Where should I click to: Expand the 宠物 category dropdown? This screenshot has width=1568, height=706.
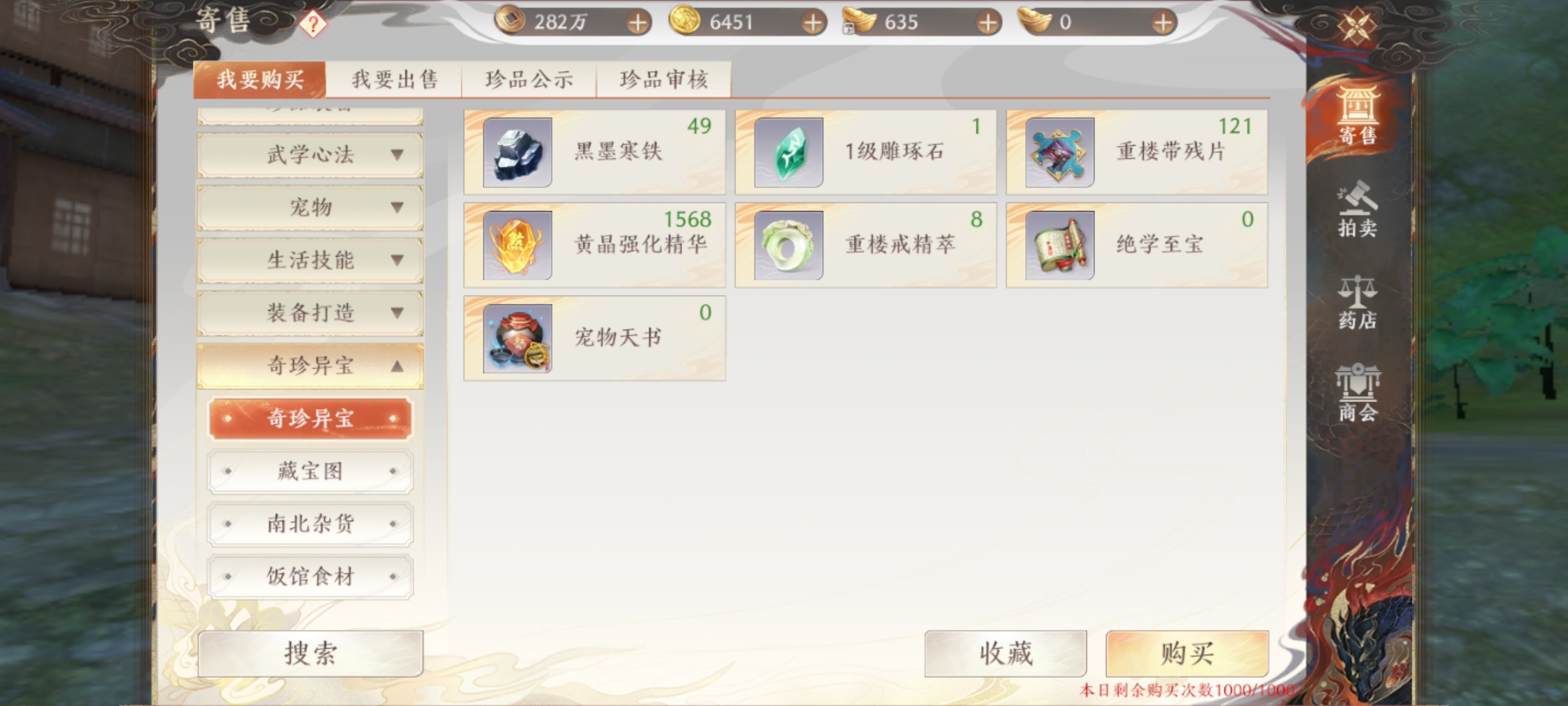coord(310,208)
